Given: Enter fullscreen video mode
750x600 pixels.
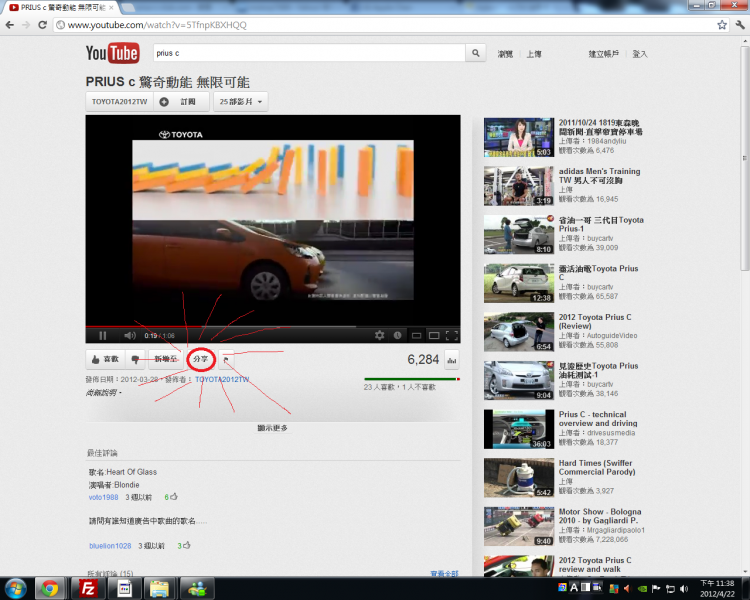Looking at the screenshot, I should coord(452,335).
